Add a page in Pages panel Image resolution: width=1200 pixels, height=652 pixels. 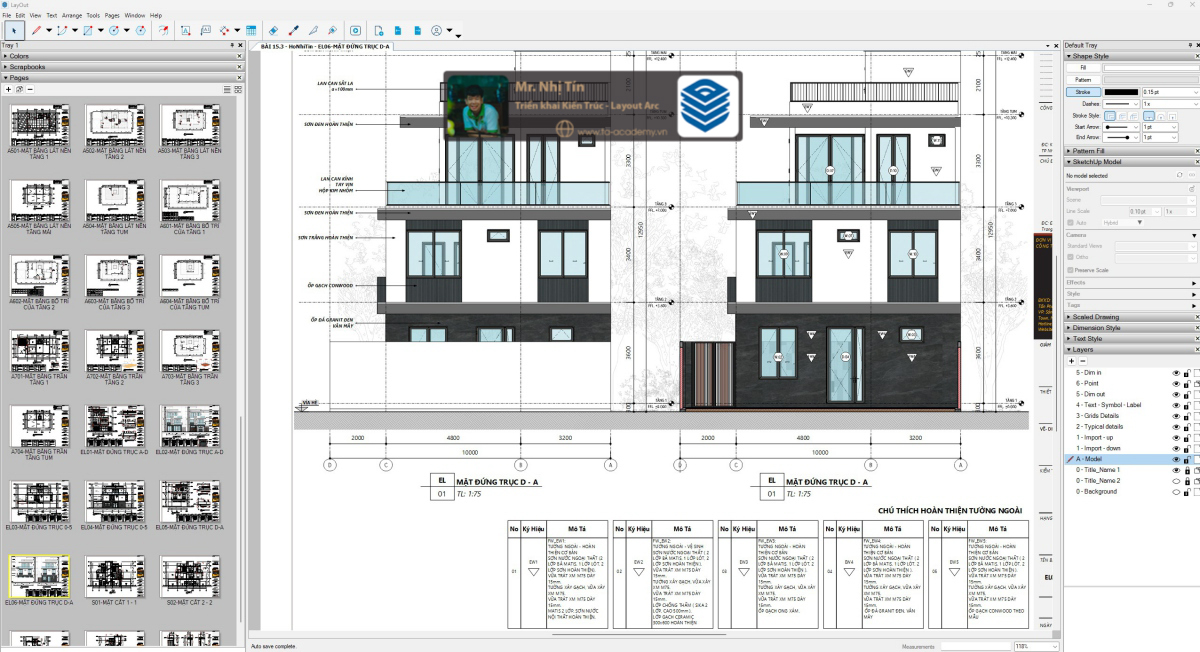tap(8, 89)
